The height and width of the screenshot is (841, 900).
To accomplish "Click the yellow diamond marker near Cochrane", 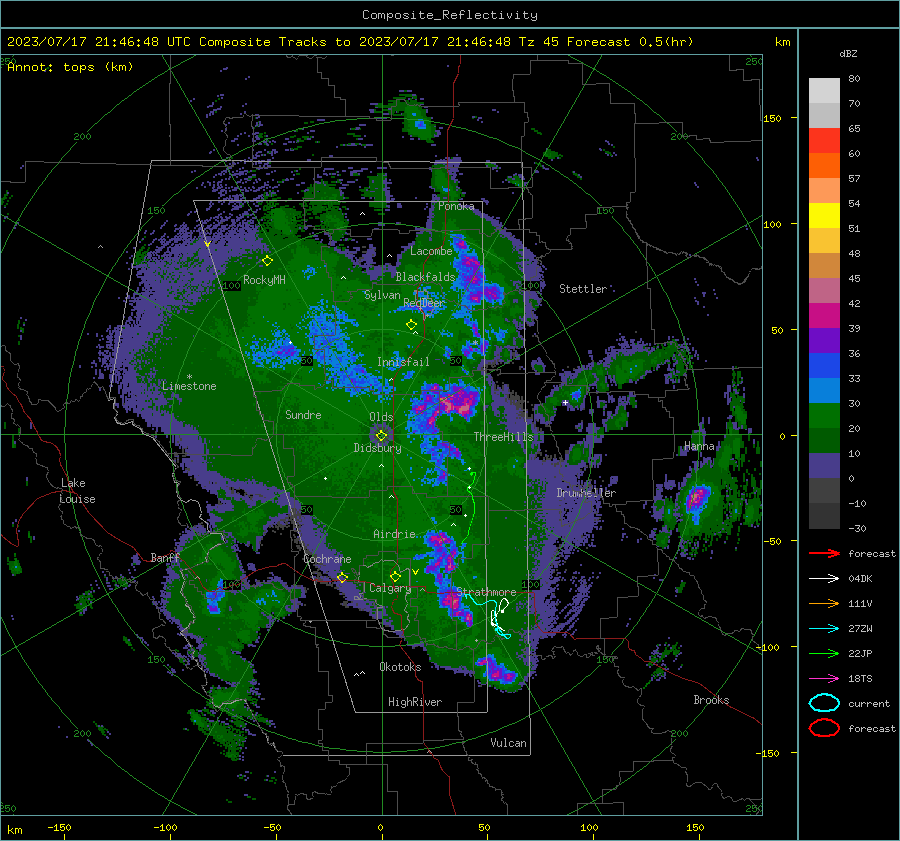I will coord(342,577).
